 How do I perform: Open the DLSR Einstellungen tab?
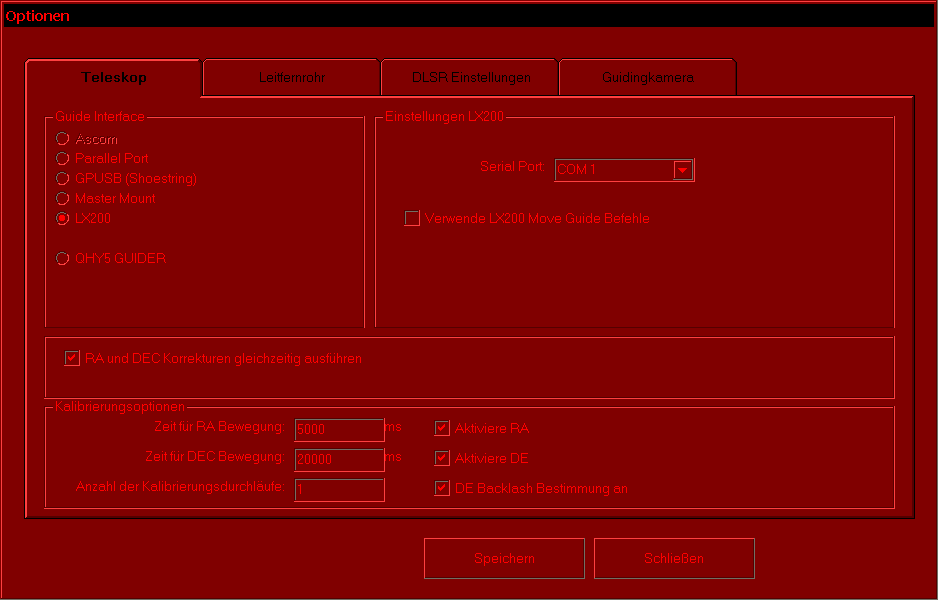470,77
